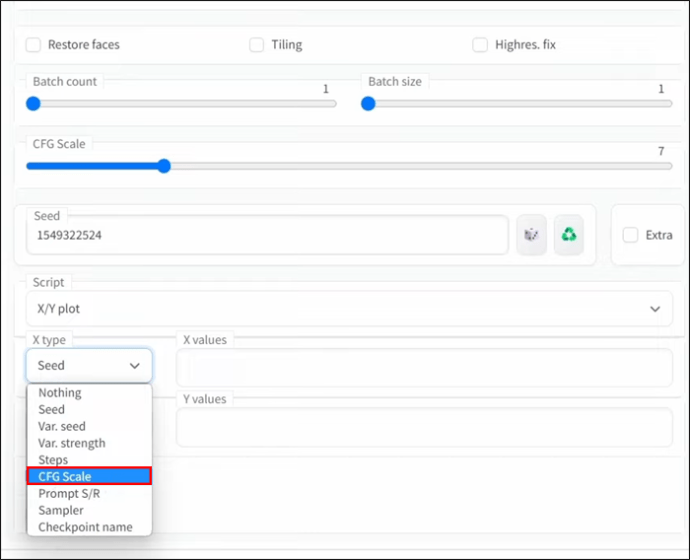This screenshot has height=560, width=690.
Task: Click the green recycle seed icon
Action: [x=569, y=235]
